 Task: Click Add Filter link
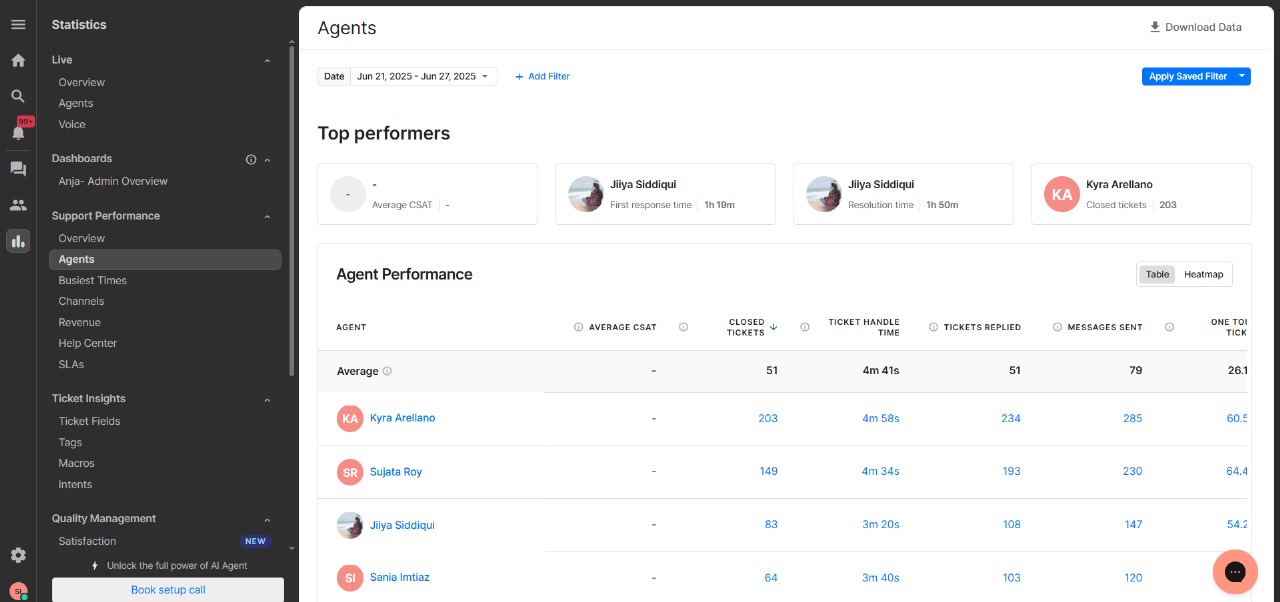(x=542, y=76)
